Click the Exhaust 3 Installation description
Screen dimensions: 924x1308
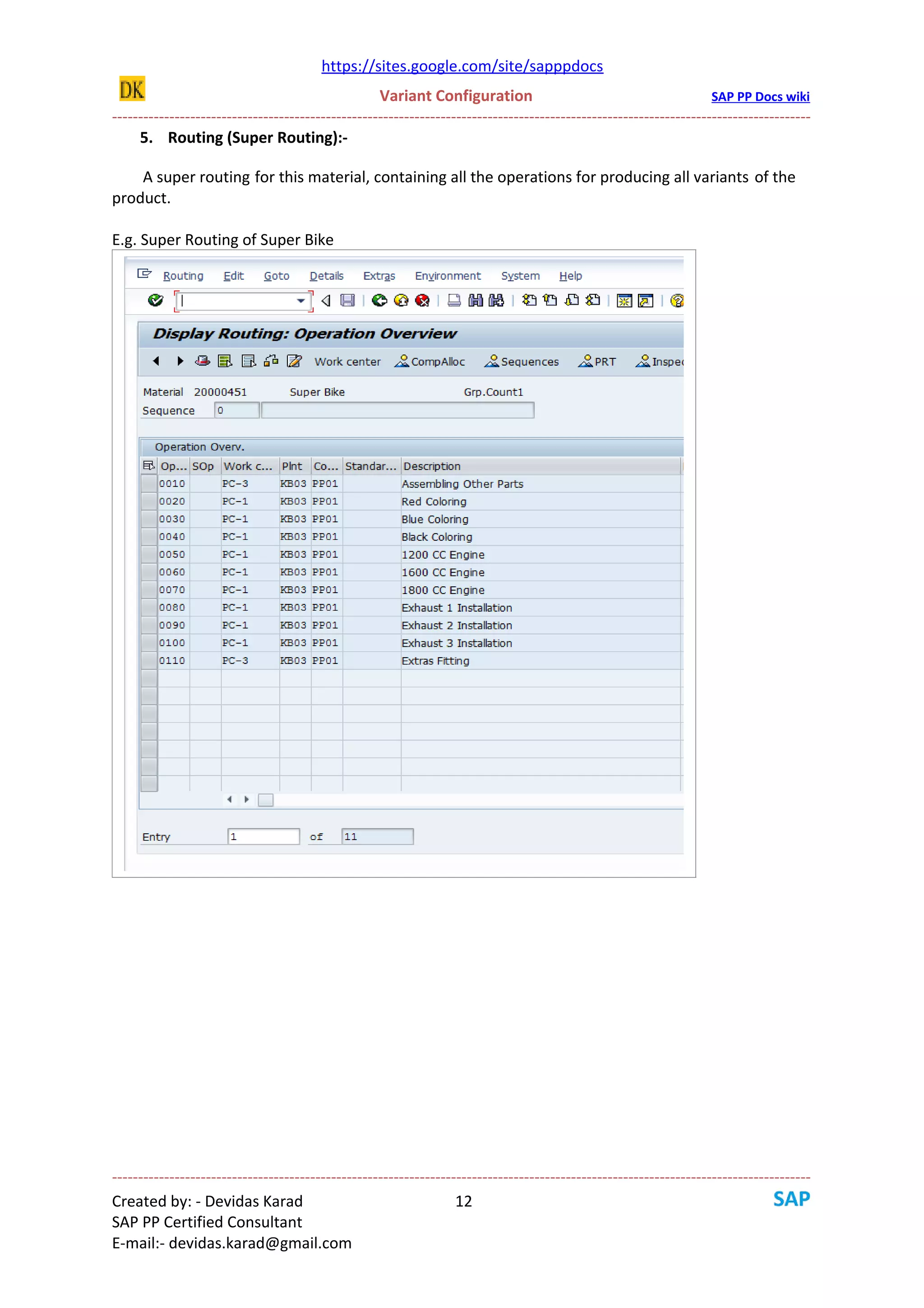tap(457, 643)
